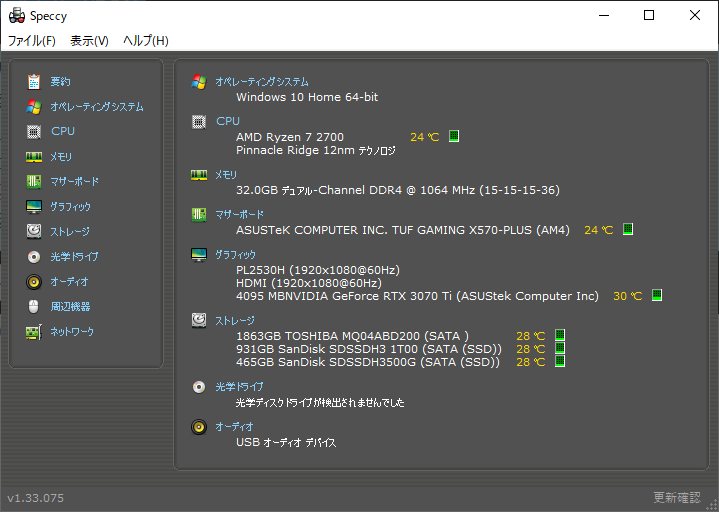This screenshot has height=512, width=719.
Task: Click the メモリ heading link in summary
Action: (226, 175)
